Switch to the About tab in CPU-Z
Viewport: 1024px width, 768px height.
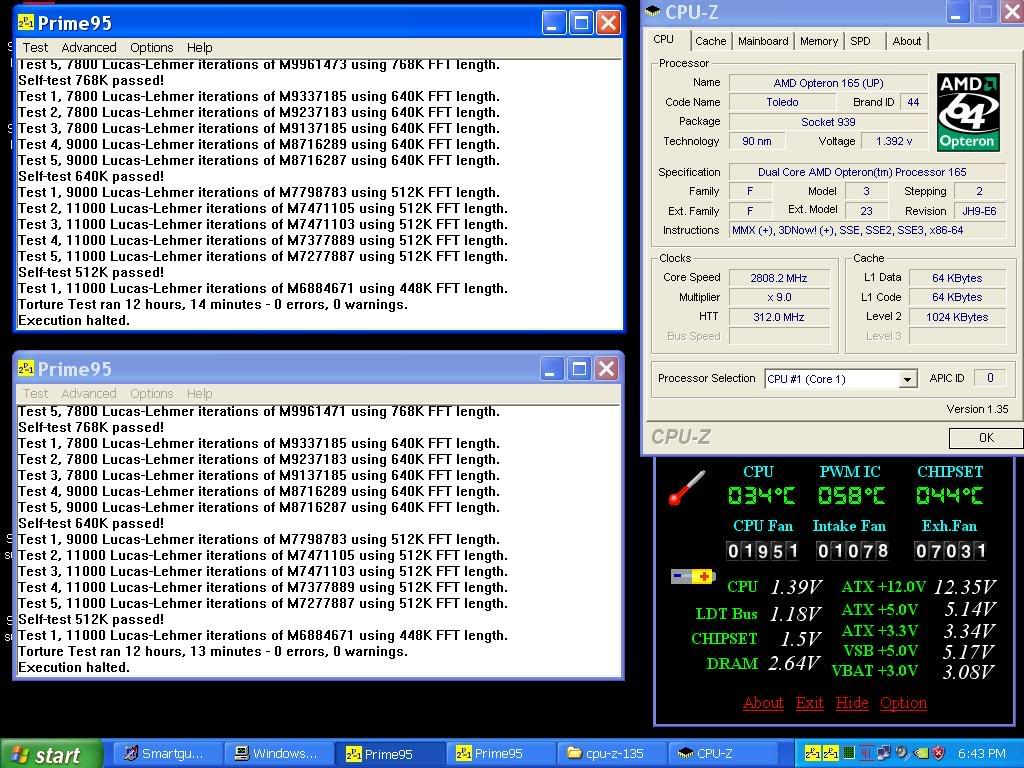[907, 41]
